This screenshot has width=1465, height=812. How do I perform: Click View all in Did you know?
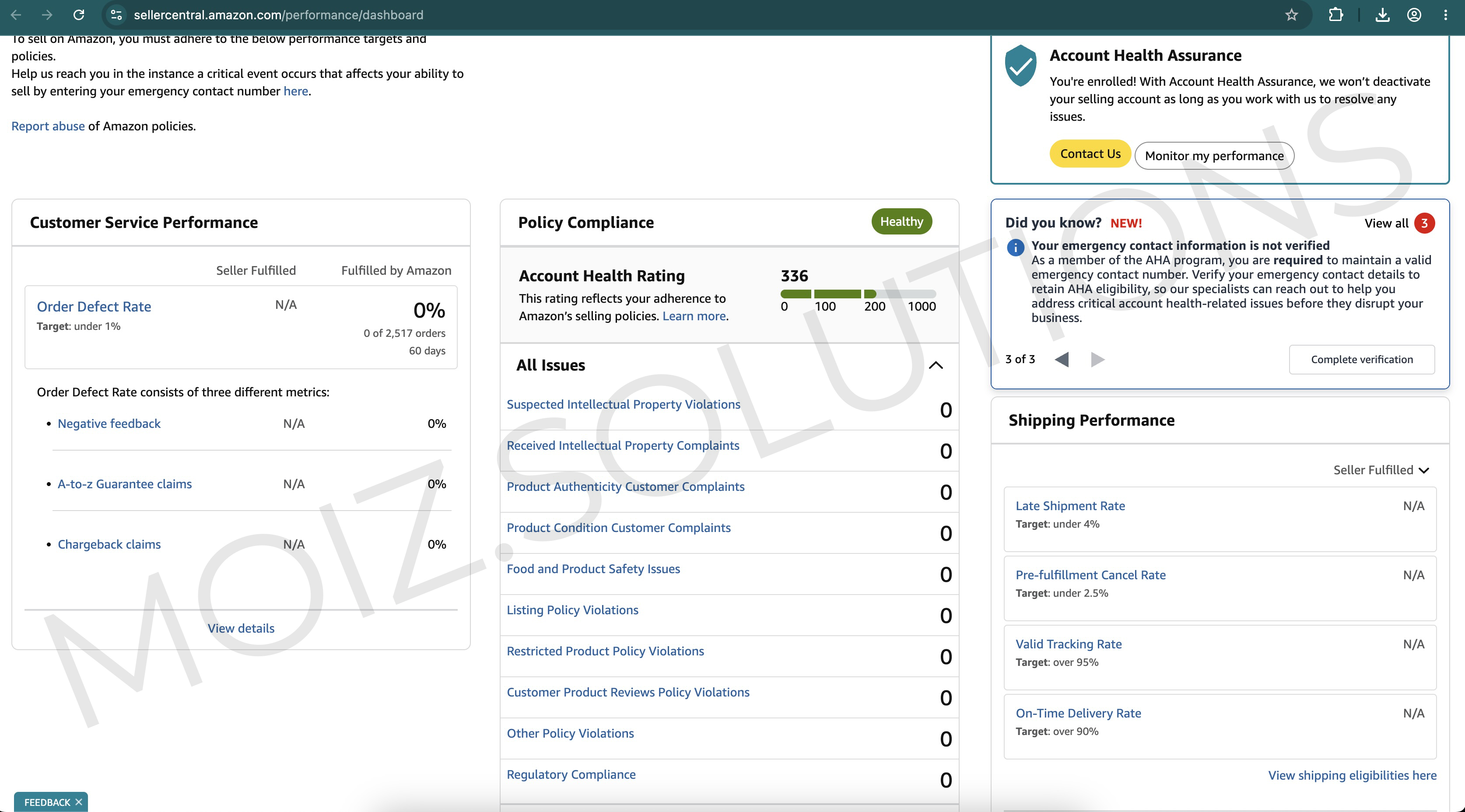tap(1387, 223)
